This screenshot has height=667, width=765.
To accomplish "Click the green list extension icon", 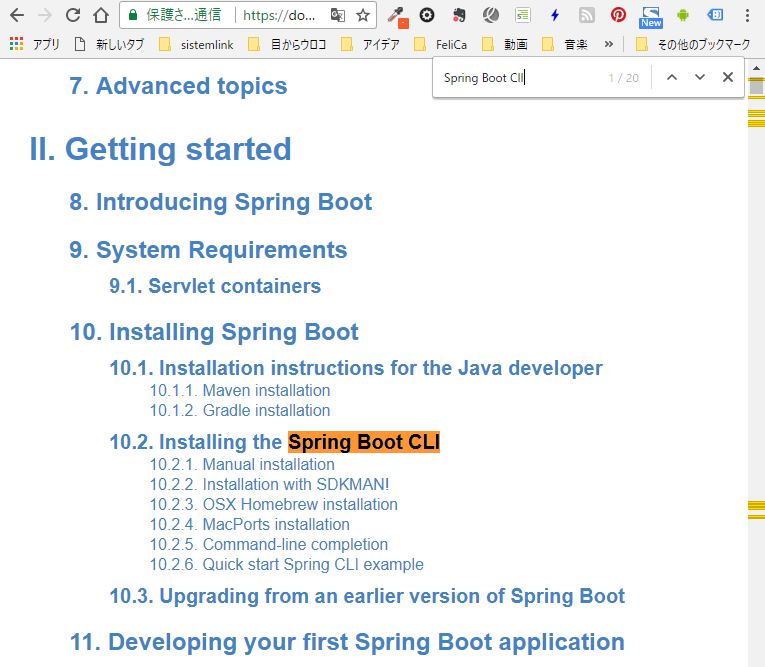I will [523, 15].
